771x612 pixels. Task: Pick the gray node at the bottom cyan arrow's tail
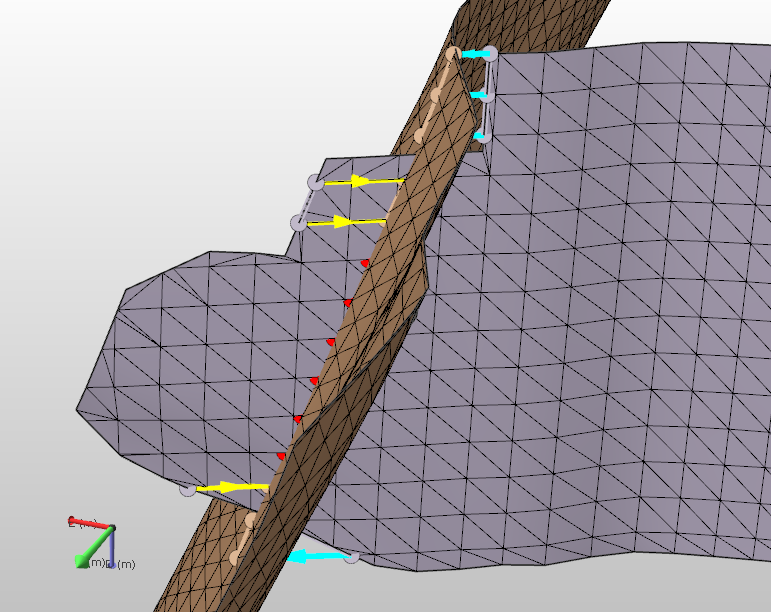(x=351, y=557)
